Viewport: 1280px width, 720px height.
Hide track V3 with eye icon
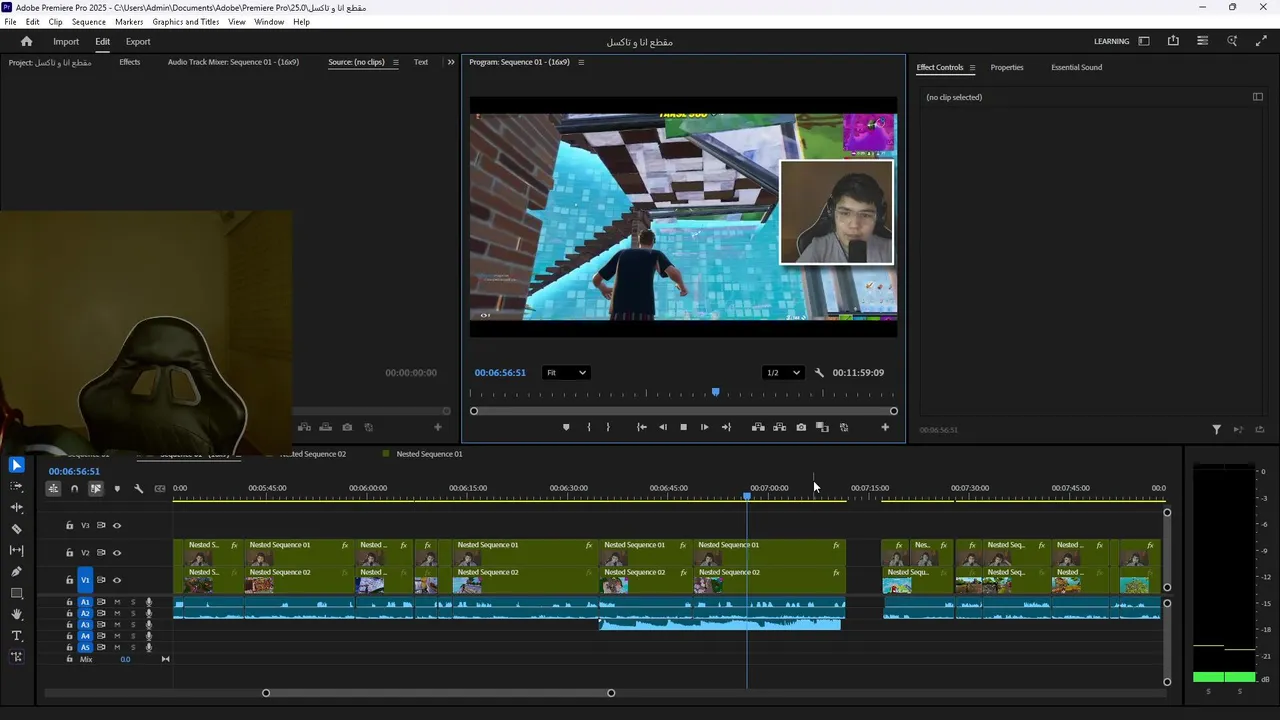coord(117,525)
